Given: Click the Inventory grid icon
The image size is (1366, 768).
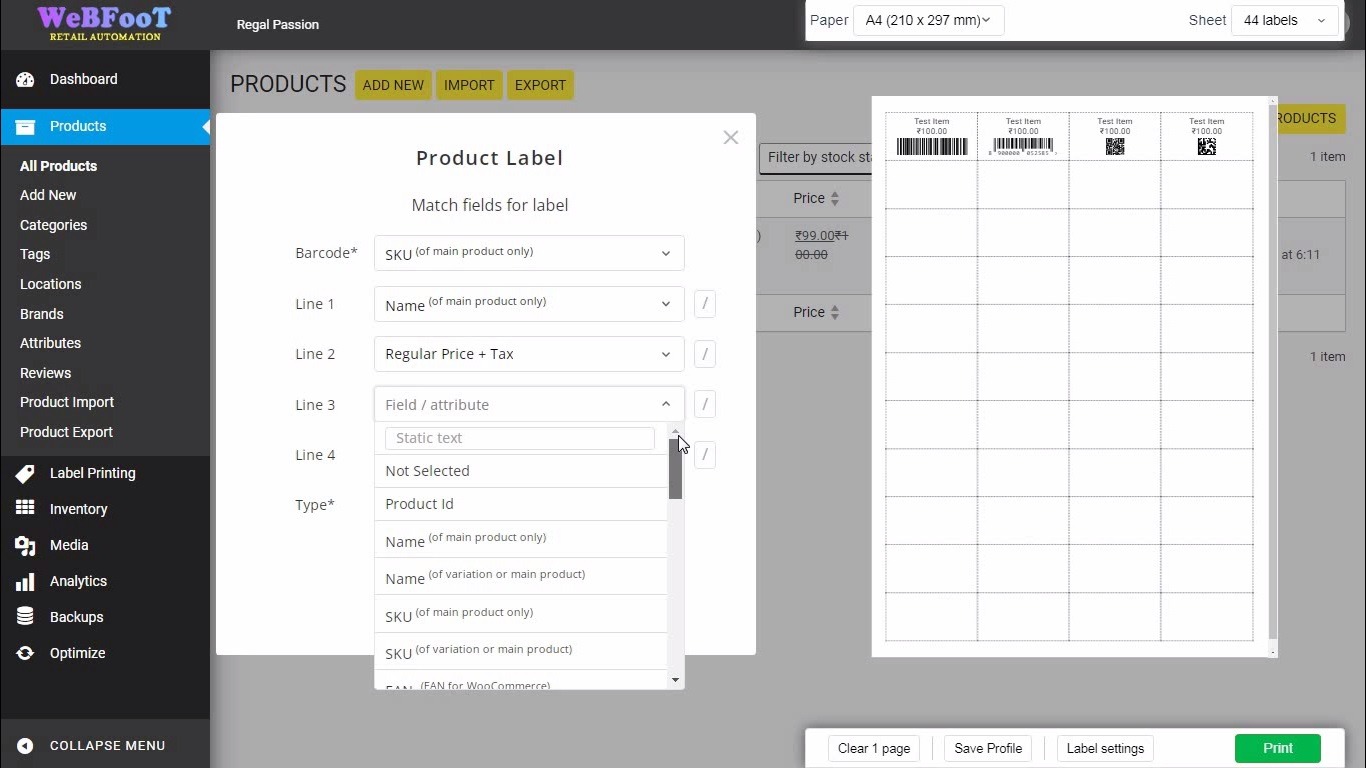Looking at the screenshot, I should click(x=25, y=509).
